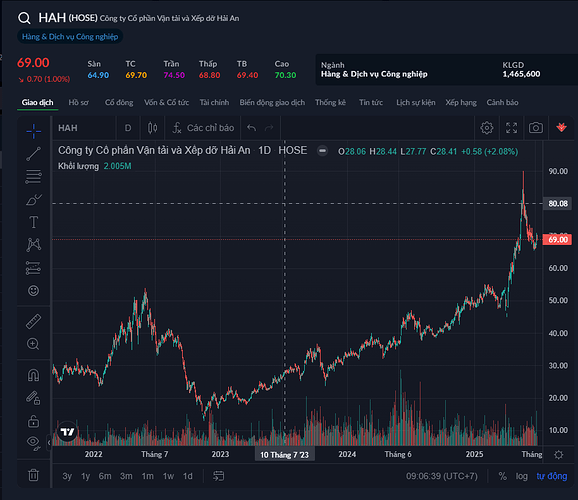Toggle magnet mode for drawings
This screenshot has height=500, width=578.
(x=33, y=375)
